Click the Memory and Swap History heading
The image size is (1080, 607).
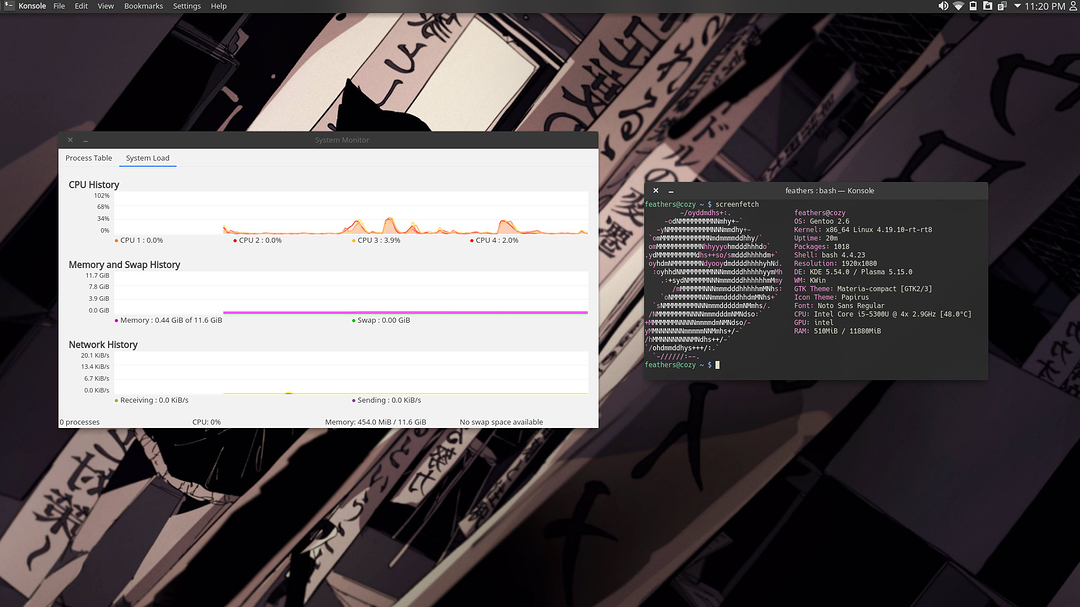(124, 265)
